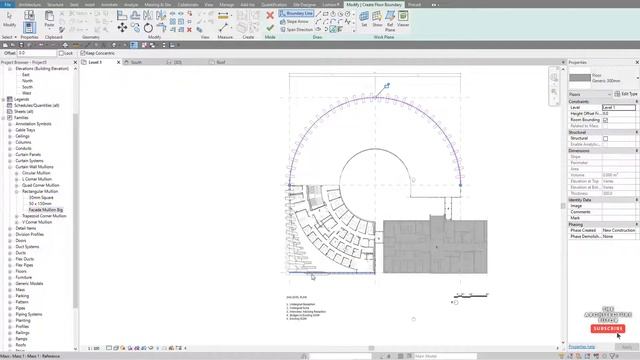The width and height of the screenshot is (640, 360).
Task: Finish edit mode with green checkmark
Action: pos(270,28)
